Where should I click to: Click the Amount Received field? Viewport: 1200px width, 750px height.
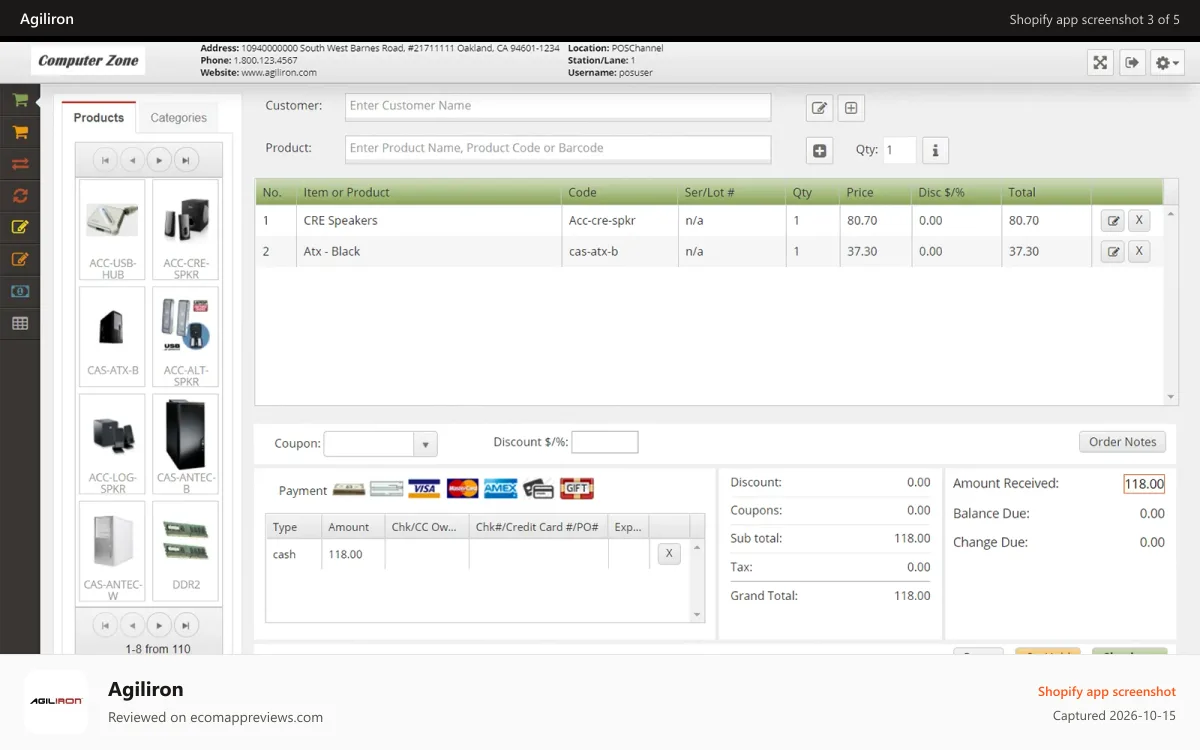(1144, 484)
